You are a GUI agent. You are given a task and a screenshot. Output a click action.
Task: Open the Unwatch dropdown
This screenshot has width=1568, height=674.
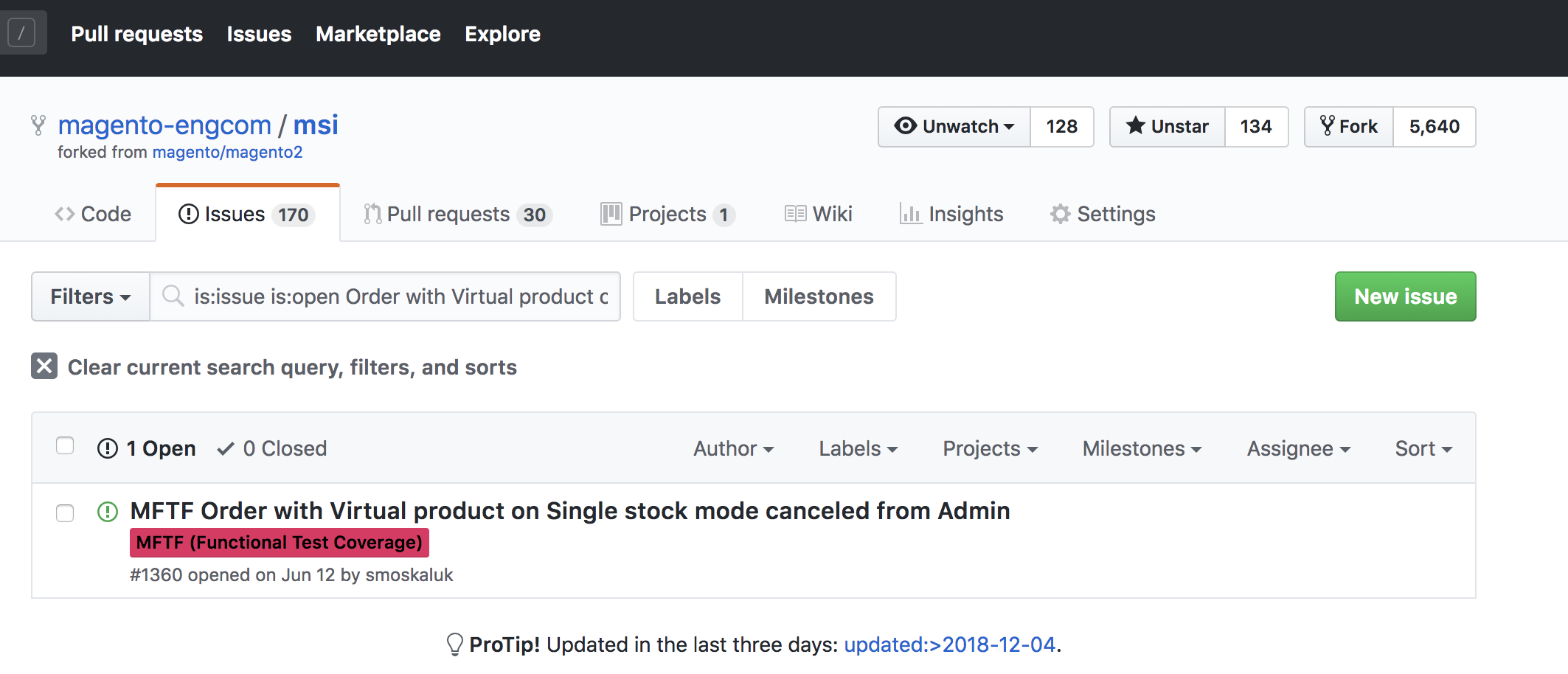pyautogui.click(x=954, y=127)
